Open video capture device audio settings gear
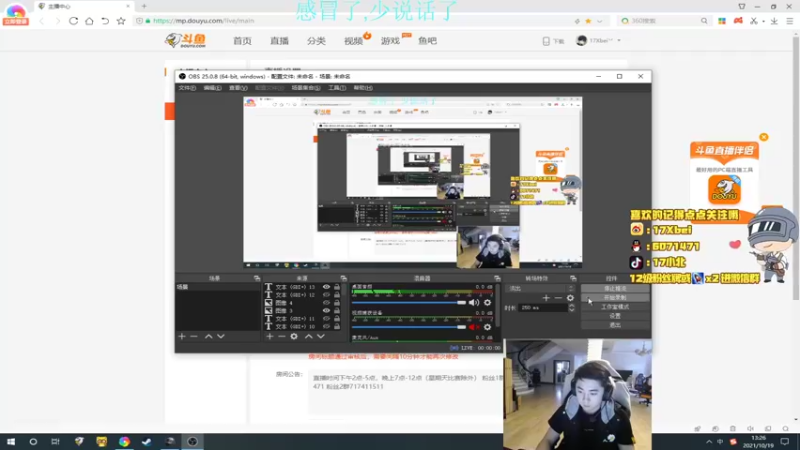Image resolution: width=800 pixels, height=450 pixels. [x=487, y=327]
